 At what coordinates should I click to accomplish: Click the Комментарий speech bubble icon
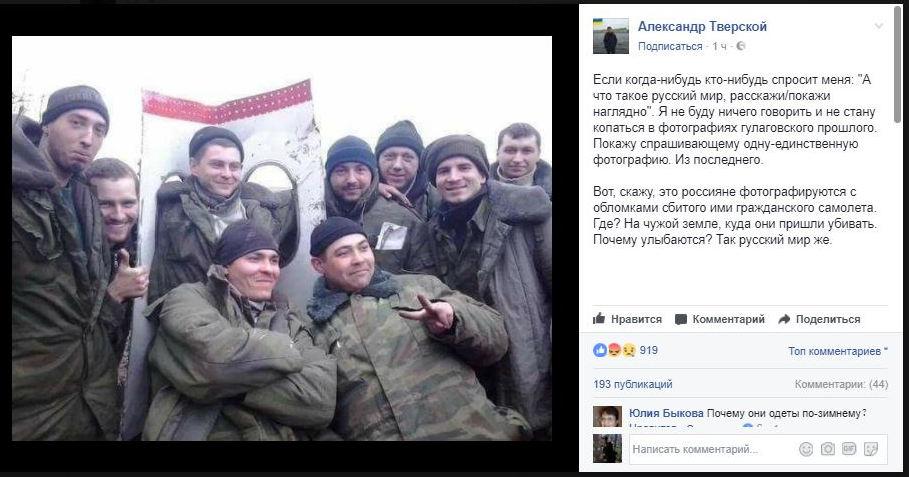[x=681, y=319]
